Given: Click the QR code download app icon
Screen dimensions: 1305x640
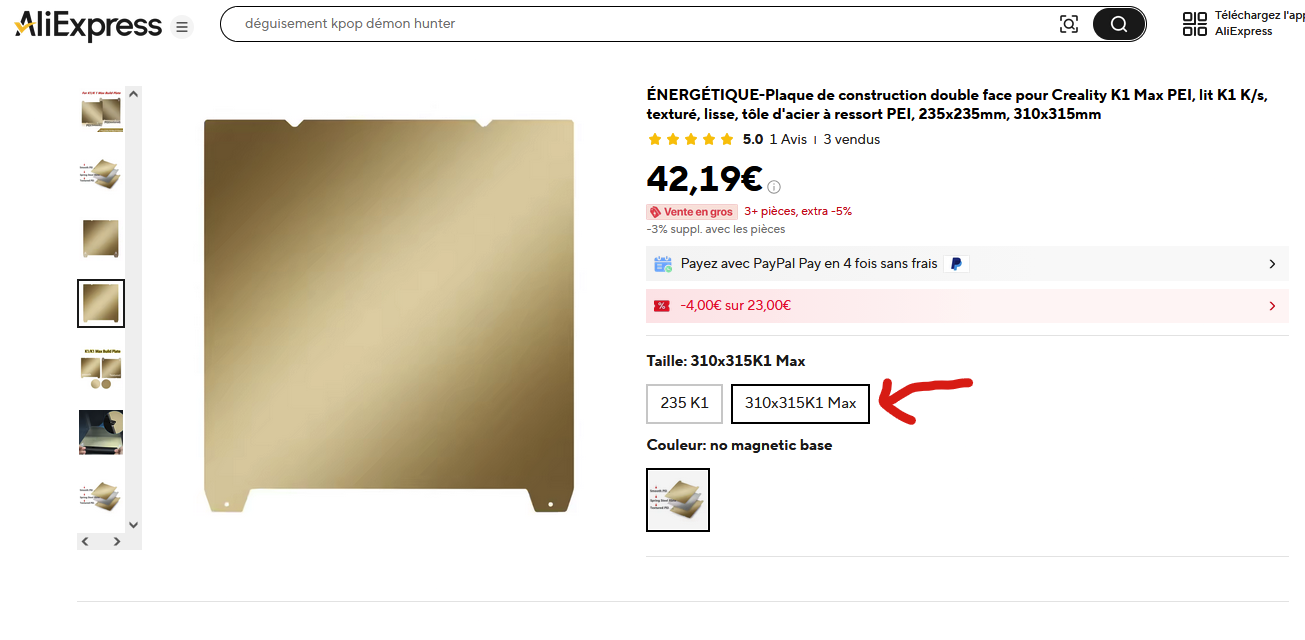Looking at the screenshot, I should 1195,24.
